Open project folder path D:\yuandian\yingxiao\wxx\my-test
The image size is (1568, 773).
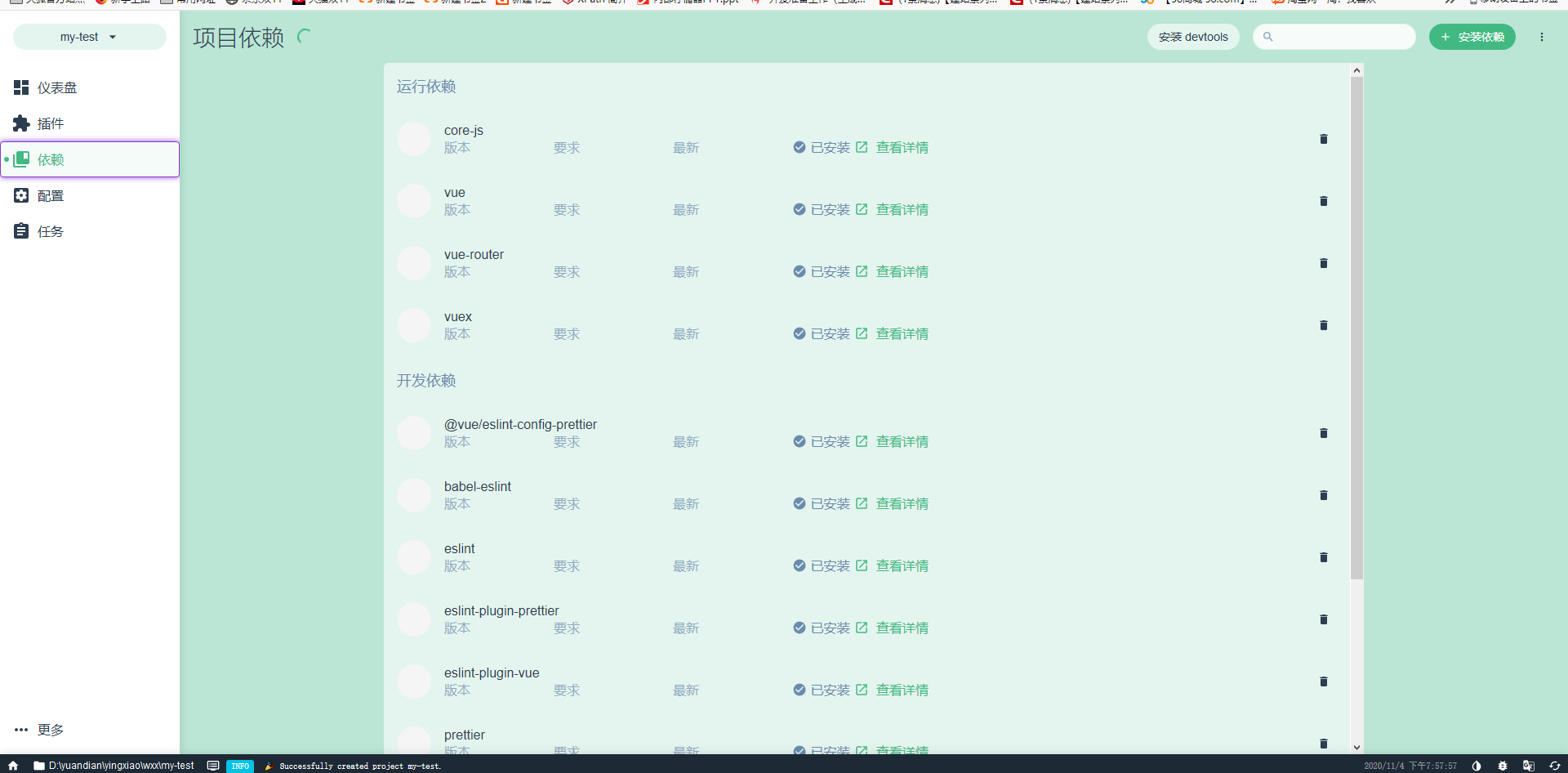[x=114, y=766]
